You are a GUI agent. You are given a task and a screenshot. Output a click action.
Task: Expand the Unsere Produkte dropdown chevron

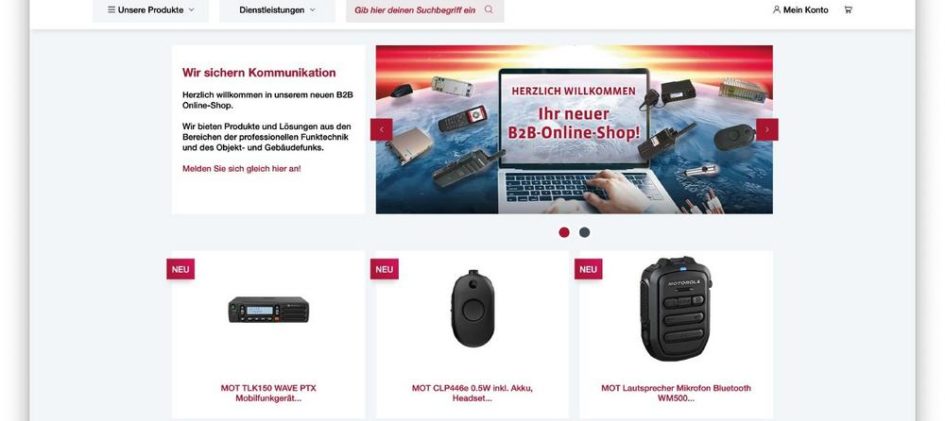192,10
